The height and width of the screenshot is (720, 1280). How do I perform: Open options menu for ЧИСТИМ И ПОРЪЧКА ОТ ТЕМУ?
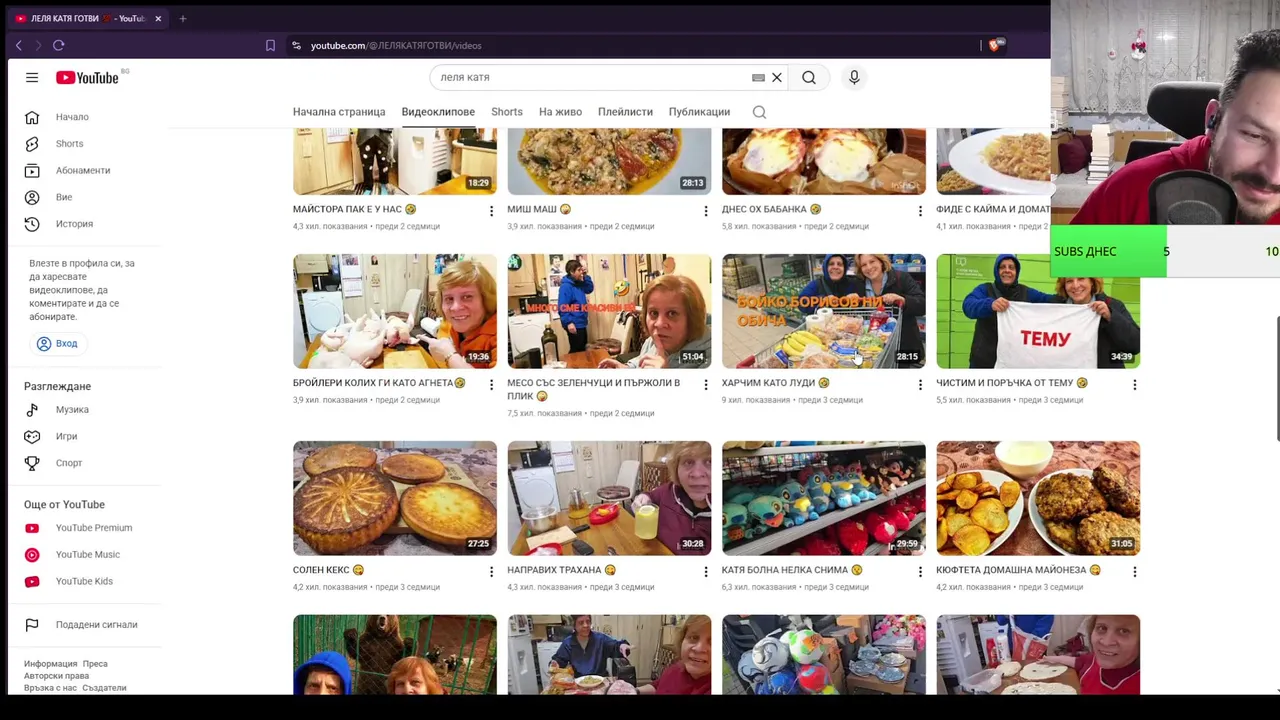1135,384
